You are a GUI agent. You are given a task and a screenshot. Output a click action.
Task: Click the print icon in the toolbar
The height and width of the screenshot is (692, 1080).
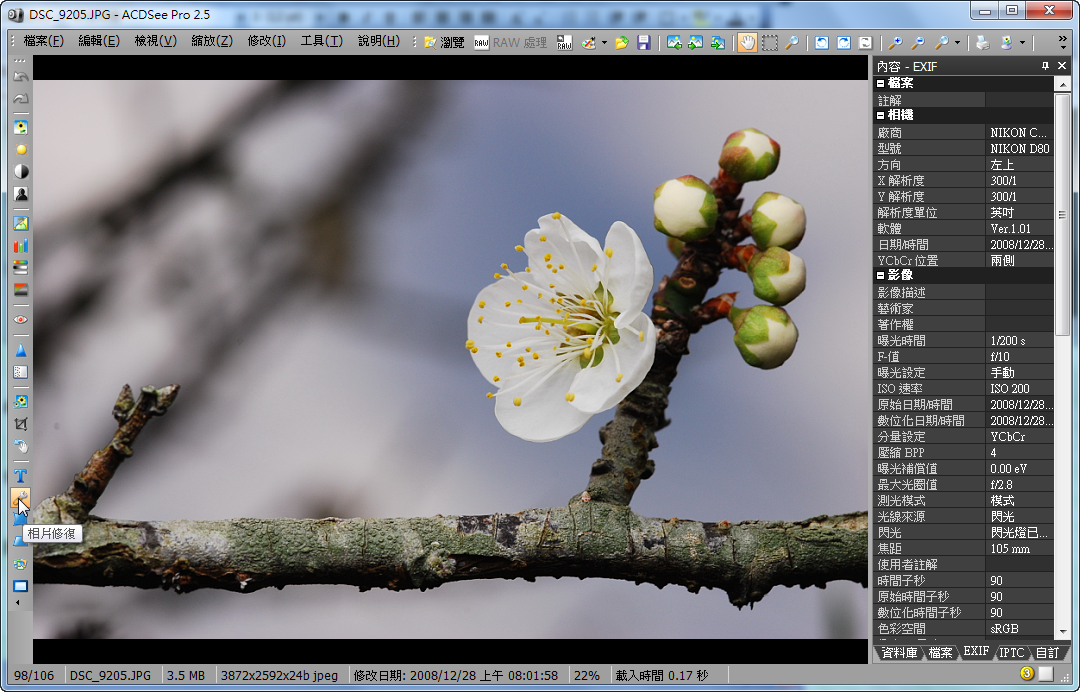point(983,42)
